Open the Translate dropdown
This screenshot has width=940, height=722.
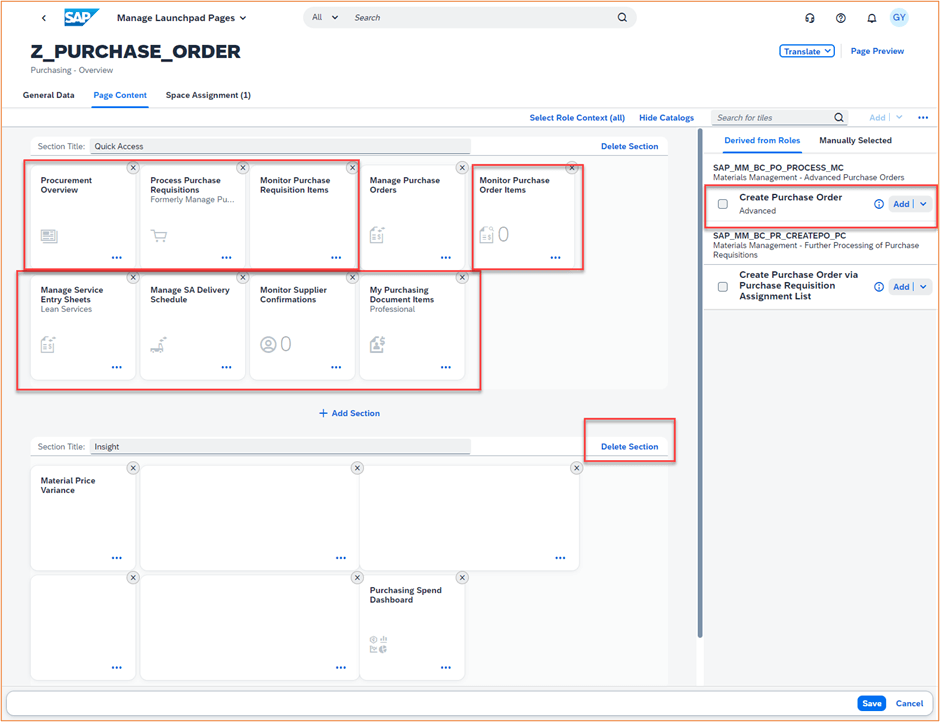[x=807, y=51]
